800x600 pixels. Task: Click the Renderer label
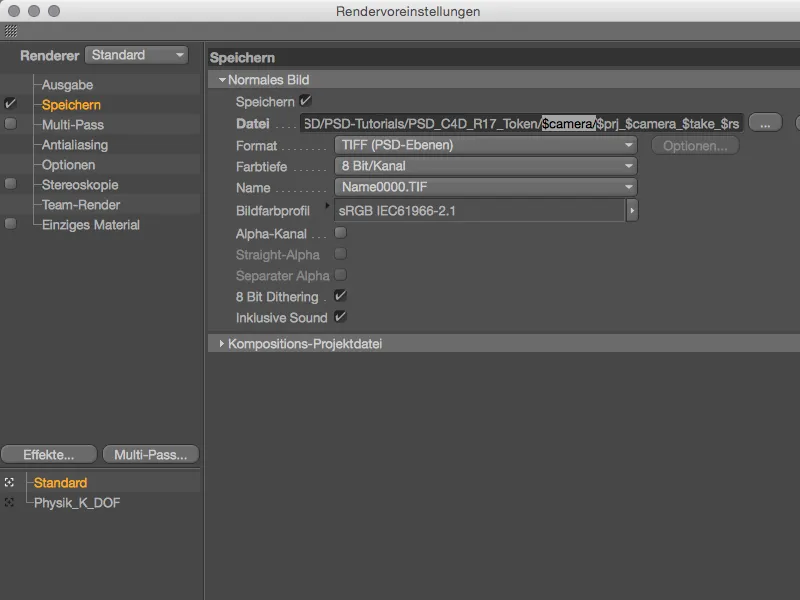pos(49,56)
